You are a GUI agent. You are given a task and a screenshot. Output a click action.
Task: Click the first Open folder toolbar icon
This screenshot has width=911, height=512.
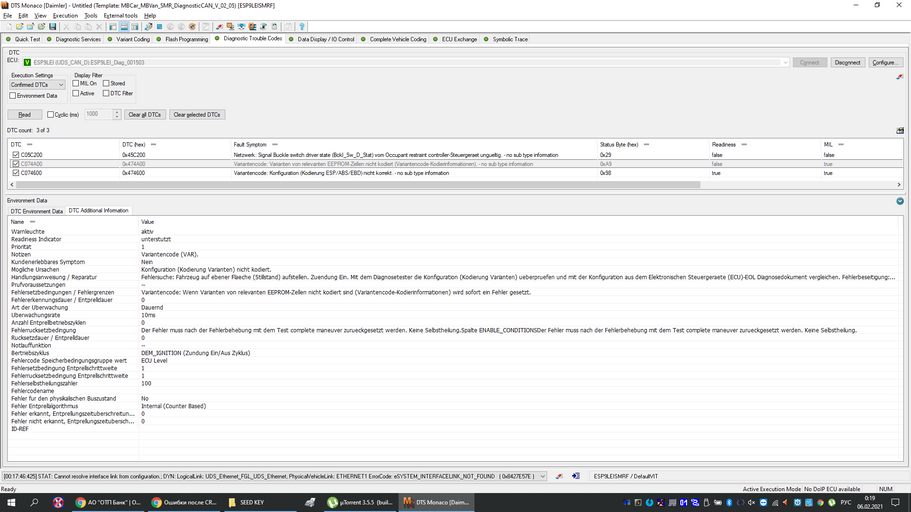(20, 27)
